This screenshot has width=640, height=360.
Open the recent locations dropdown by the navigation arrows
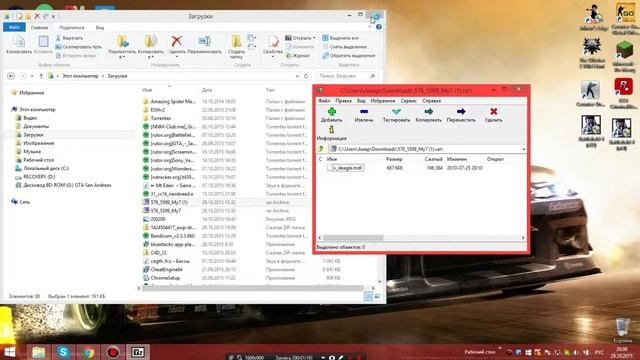tap(32, 76)
